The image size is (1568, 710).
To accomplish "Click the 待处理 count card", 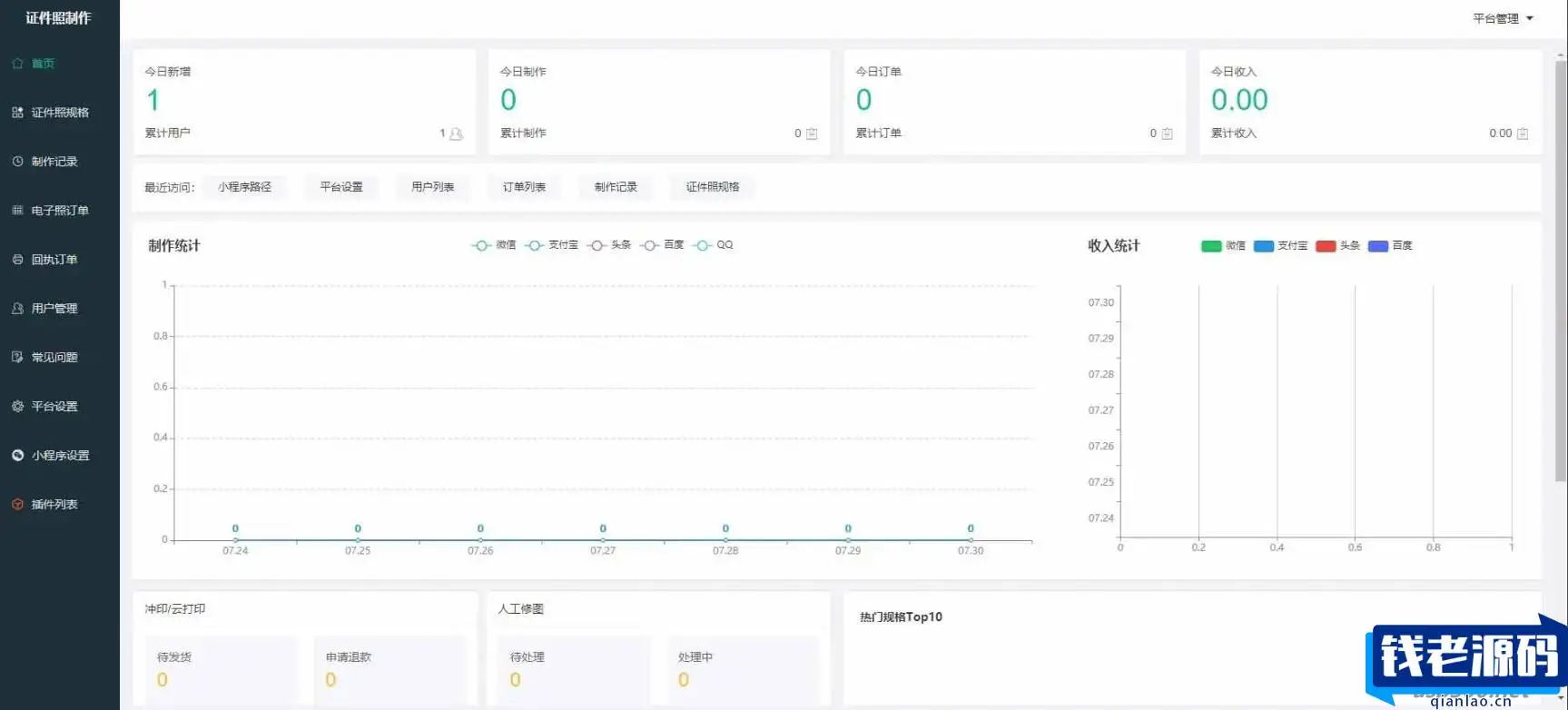I will [x=574, y=670].
